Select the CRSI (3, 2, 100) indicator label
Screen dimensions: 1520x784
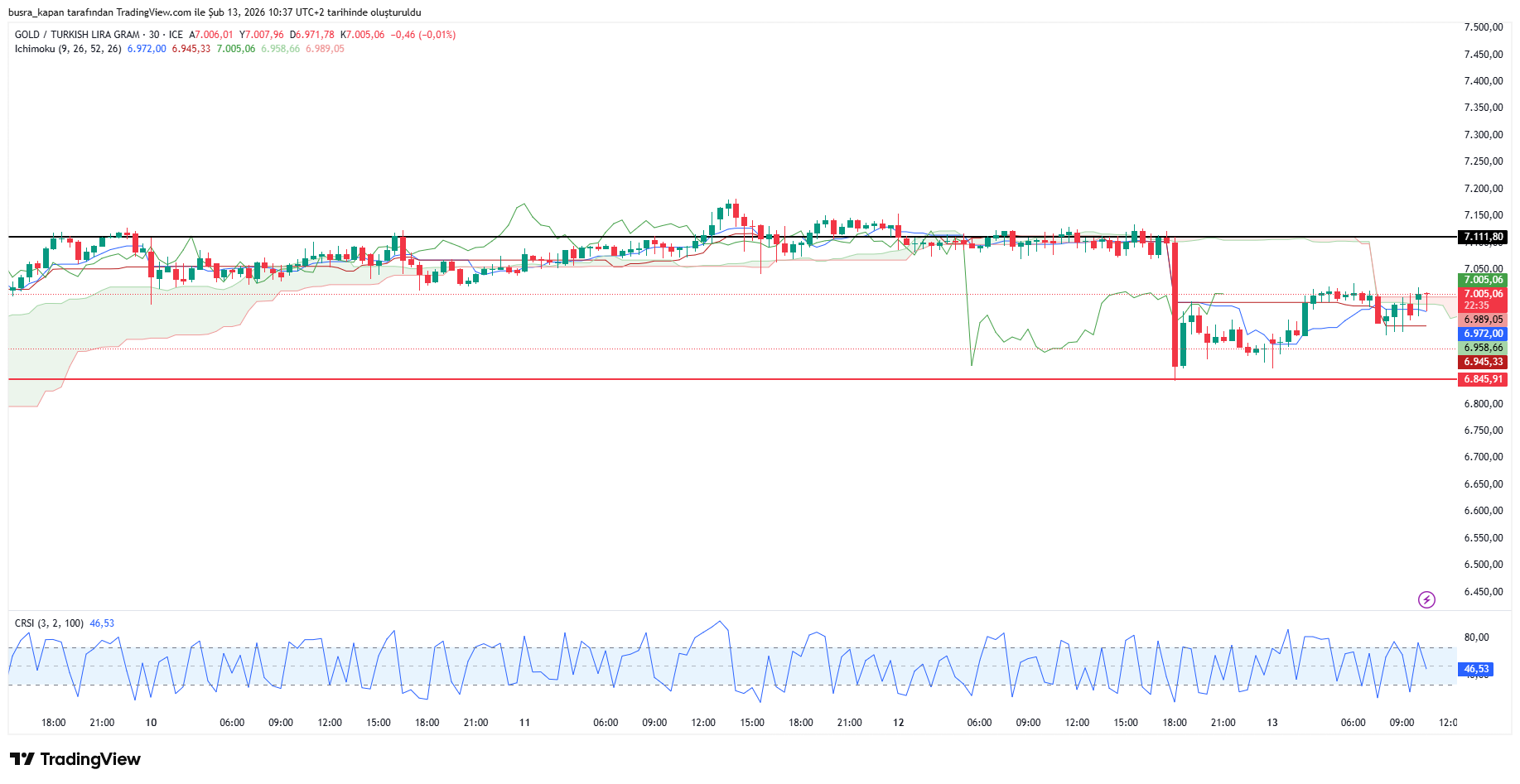tap(49, 623)
